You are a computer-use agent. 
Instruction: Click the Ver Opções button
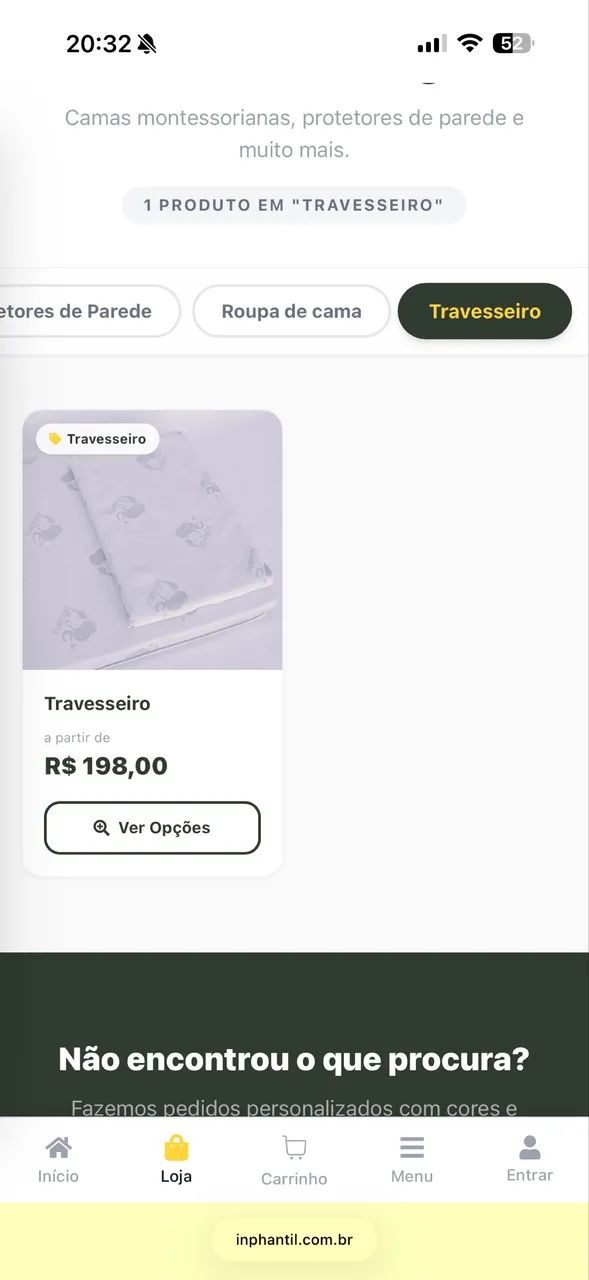152,828
